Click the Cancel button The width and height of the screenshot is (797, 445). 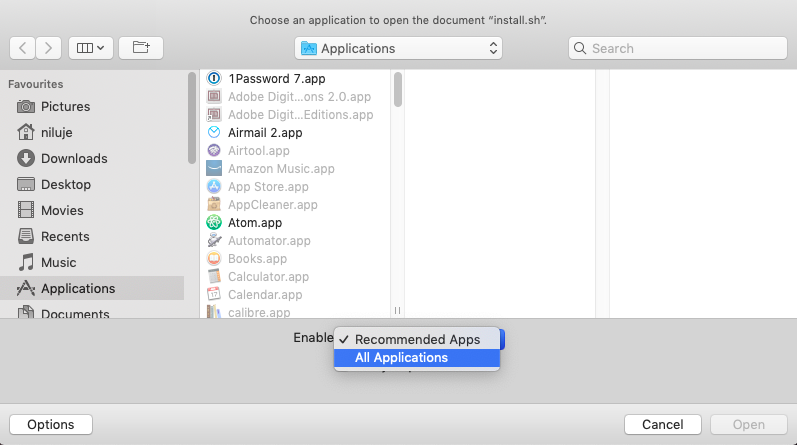(663, 425)
